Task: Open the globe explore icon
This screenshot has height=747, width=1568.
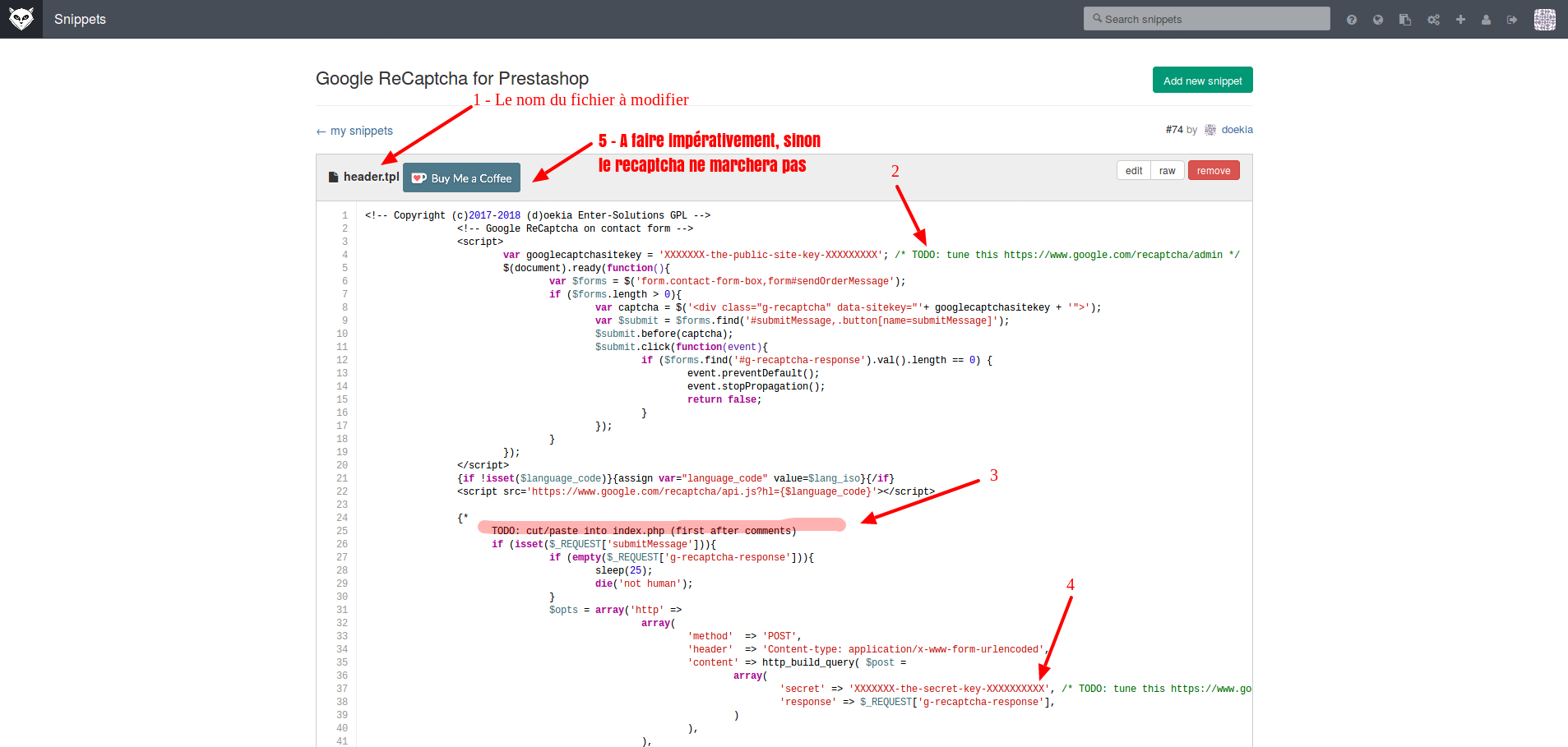Action: (x=1378, y=20)
